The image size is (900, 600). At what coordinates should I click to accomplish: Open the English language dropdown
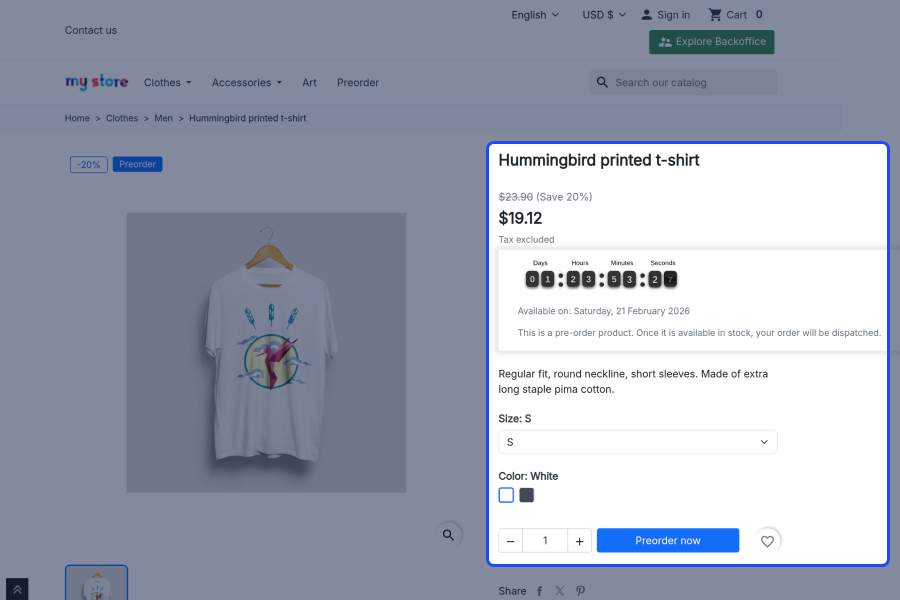[535, 15]
